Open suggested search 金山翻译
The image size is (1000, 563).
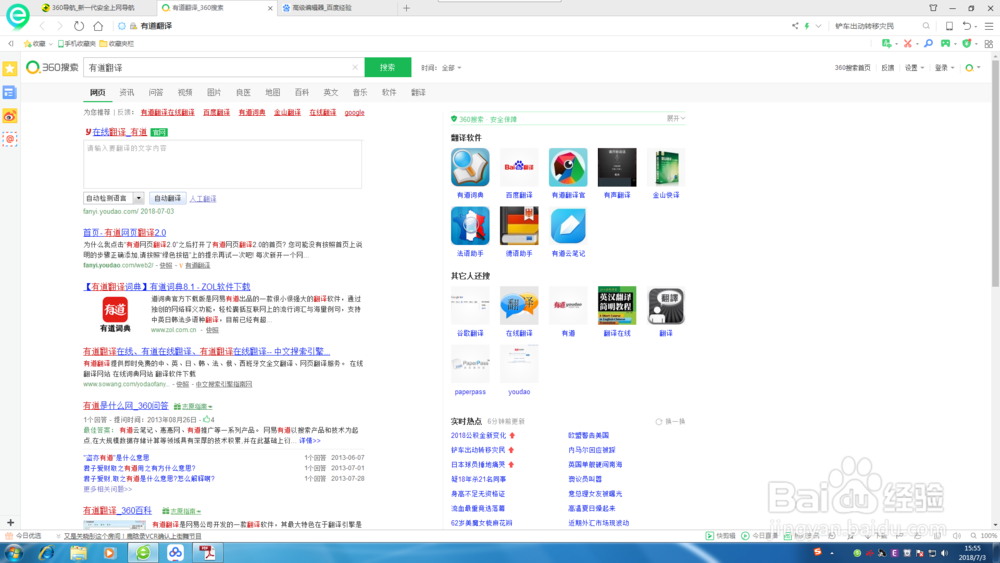pyautogui.click(x=287, y=112)
